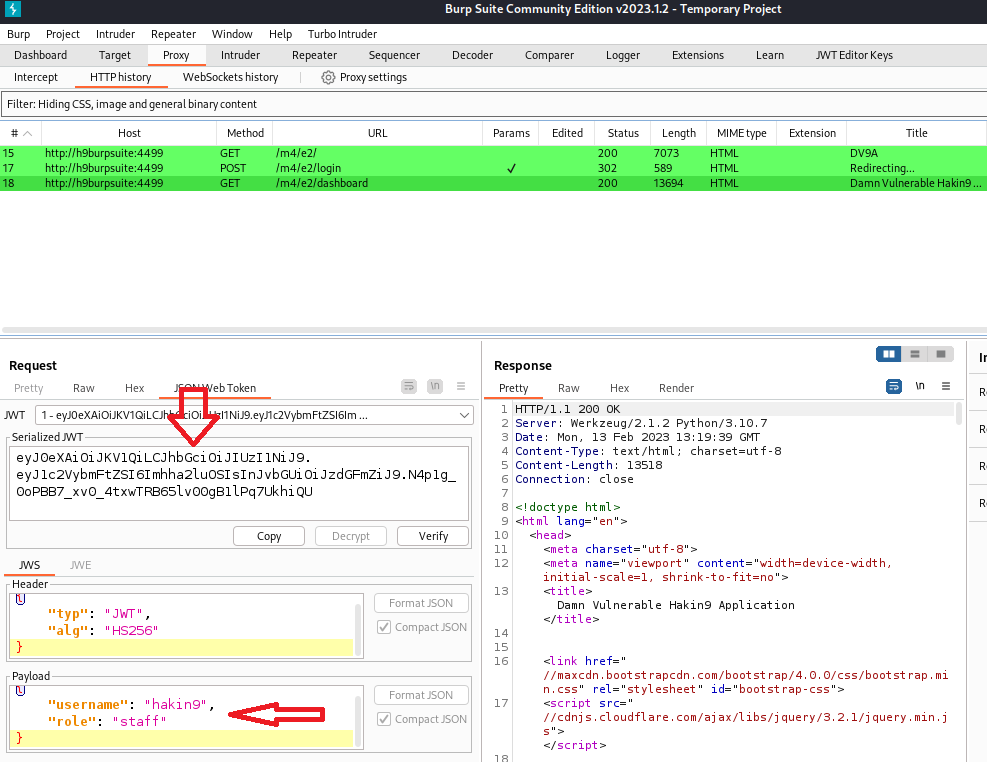
Task: Open the Window menu
Action: [232, 34]
